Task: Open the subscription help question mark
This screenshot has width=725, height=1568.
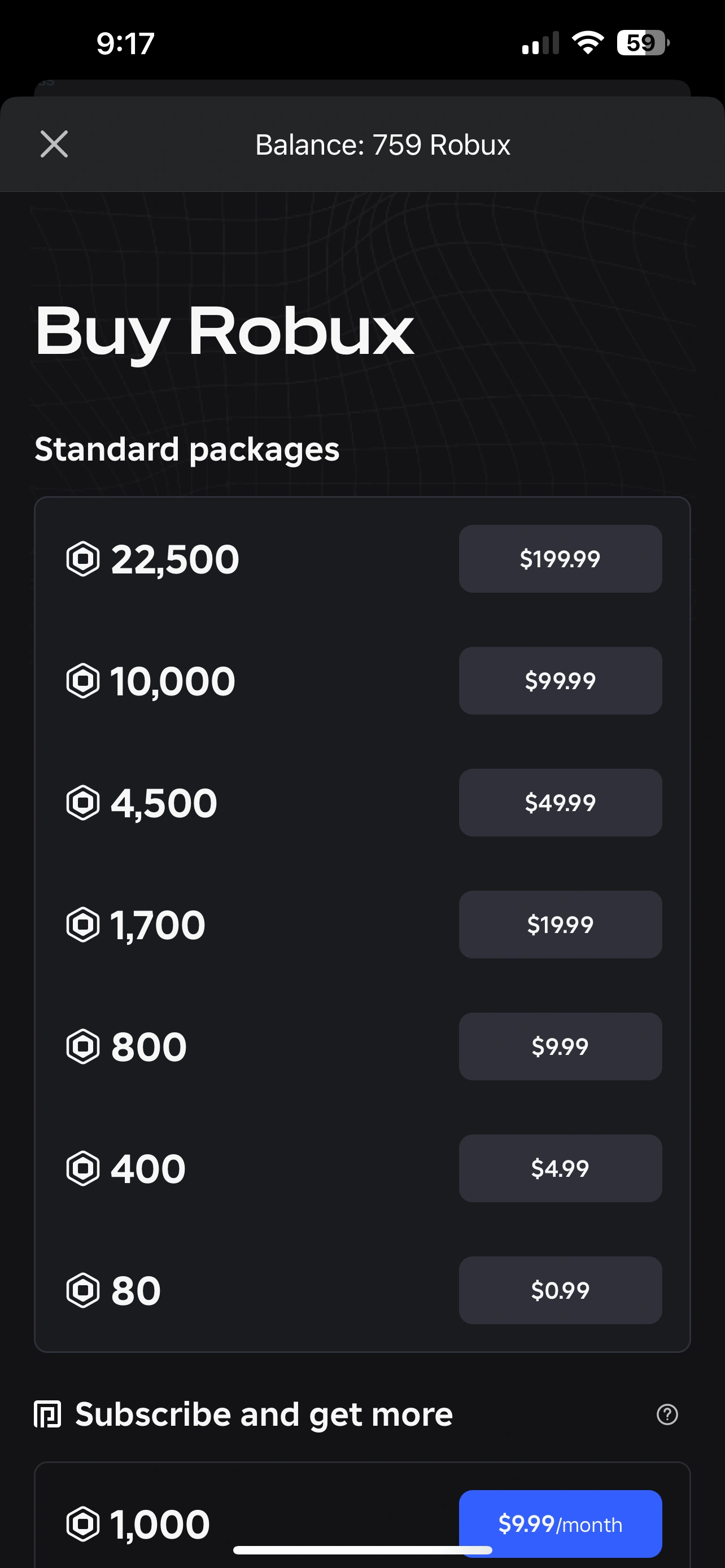Action: point(668,1415)
